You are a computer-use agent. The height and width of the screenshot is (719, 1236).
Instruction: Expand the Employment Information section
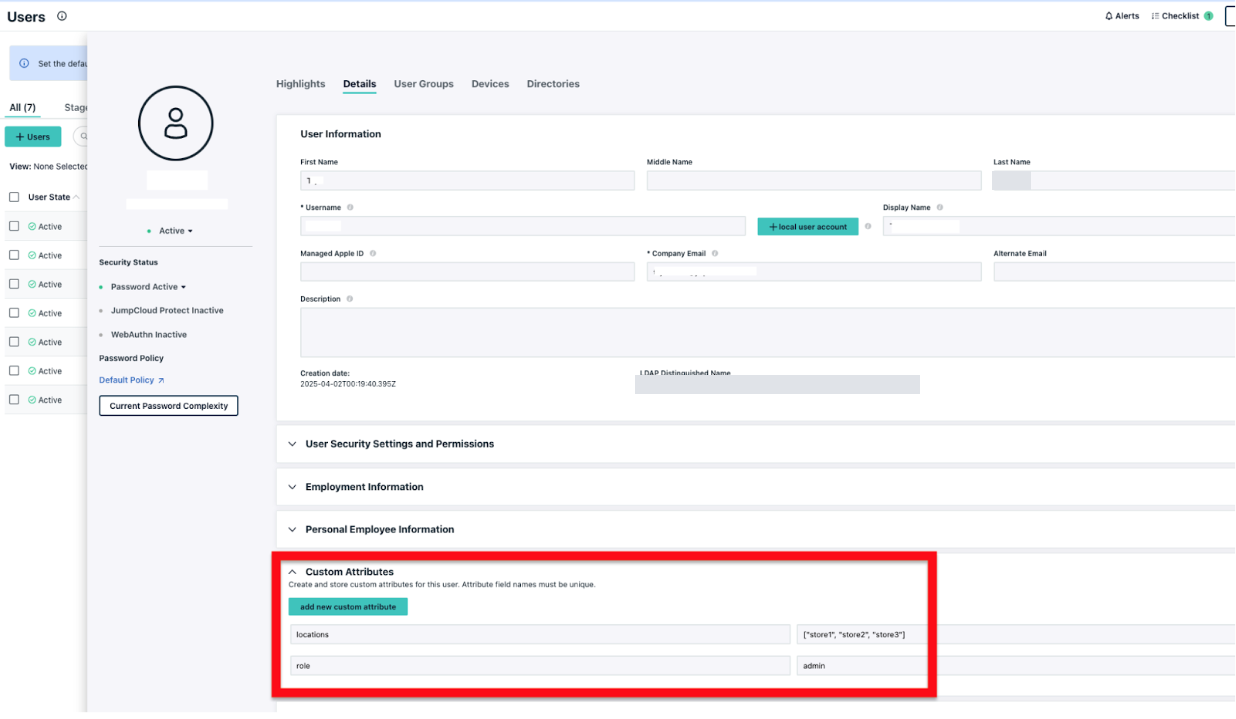coord(356,487)
